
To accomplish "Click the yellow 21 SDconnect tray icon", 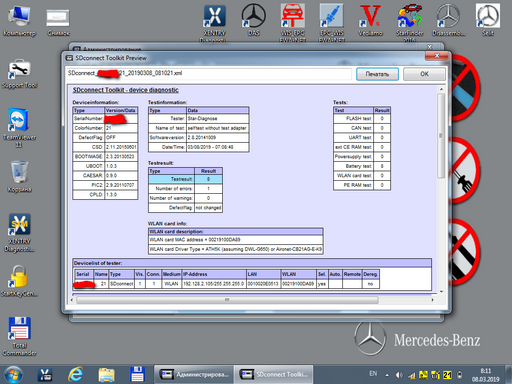I will pyautogui.click(x=447, y=375).
